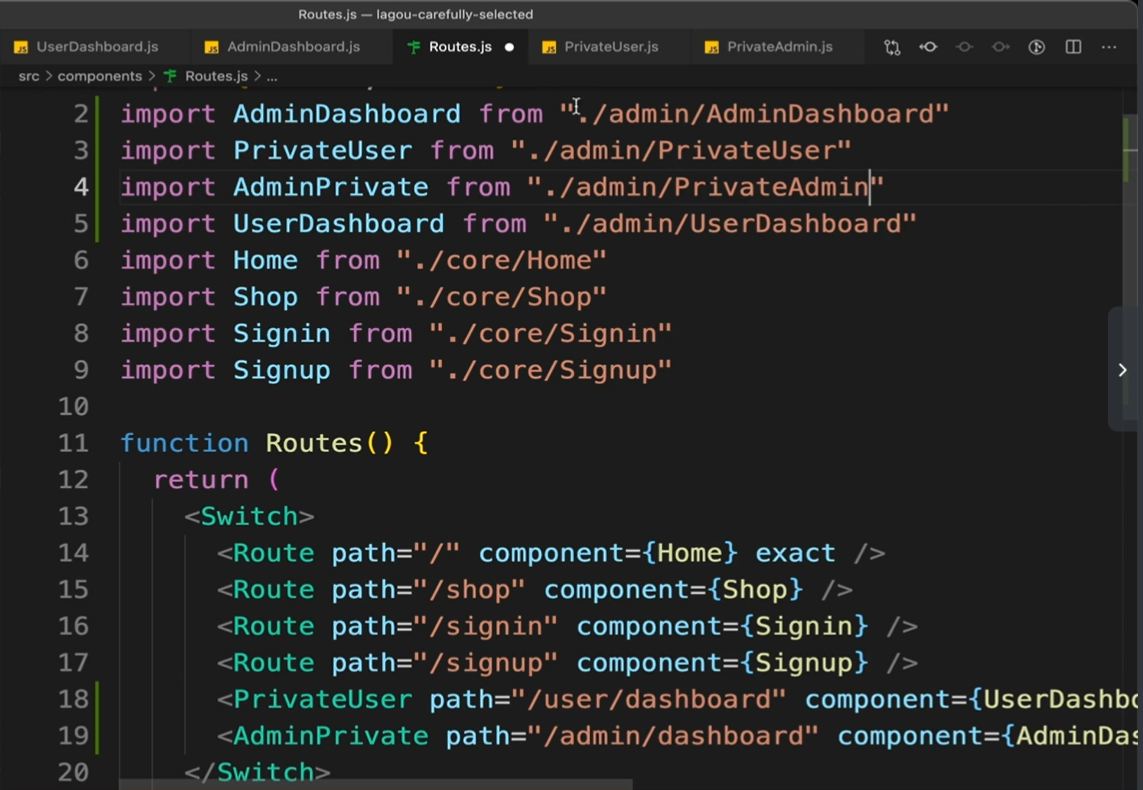Click the breadcrumb ellipsis symbol segment
Screen dimensions: 1143x790
point(272,77)
